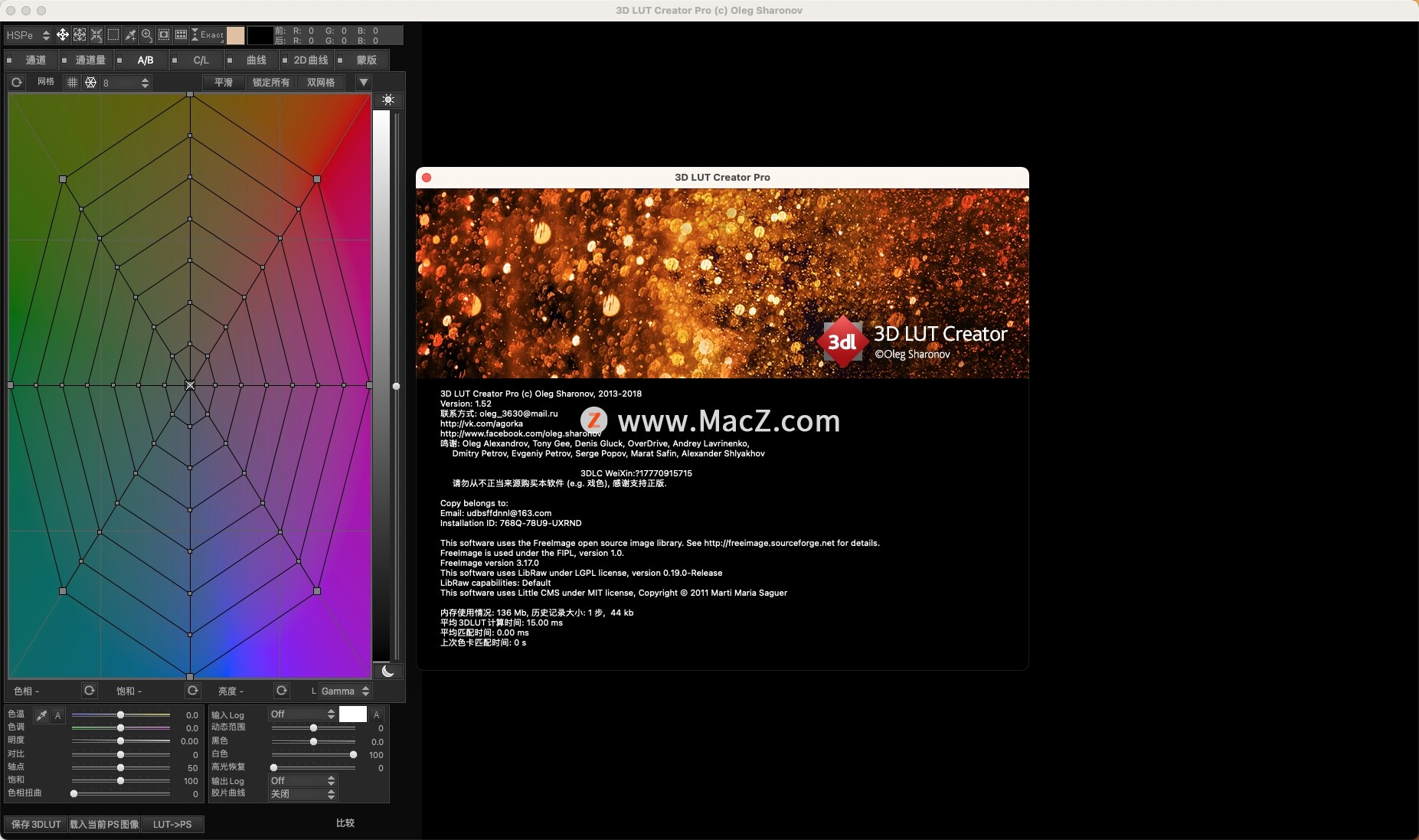Pick the inward-arrows shrink tool
Image resolution: width=1419 pixels, height=840 pixels.
pos(96,34)
